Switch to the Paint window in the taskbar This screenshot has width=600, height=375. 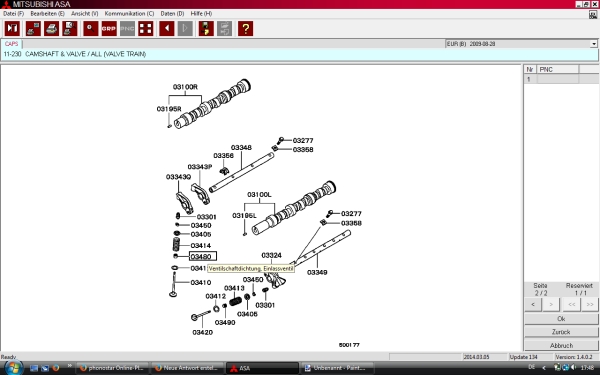(x=338, y=368)
